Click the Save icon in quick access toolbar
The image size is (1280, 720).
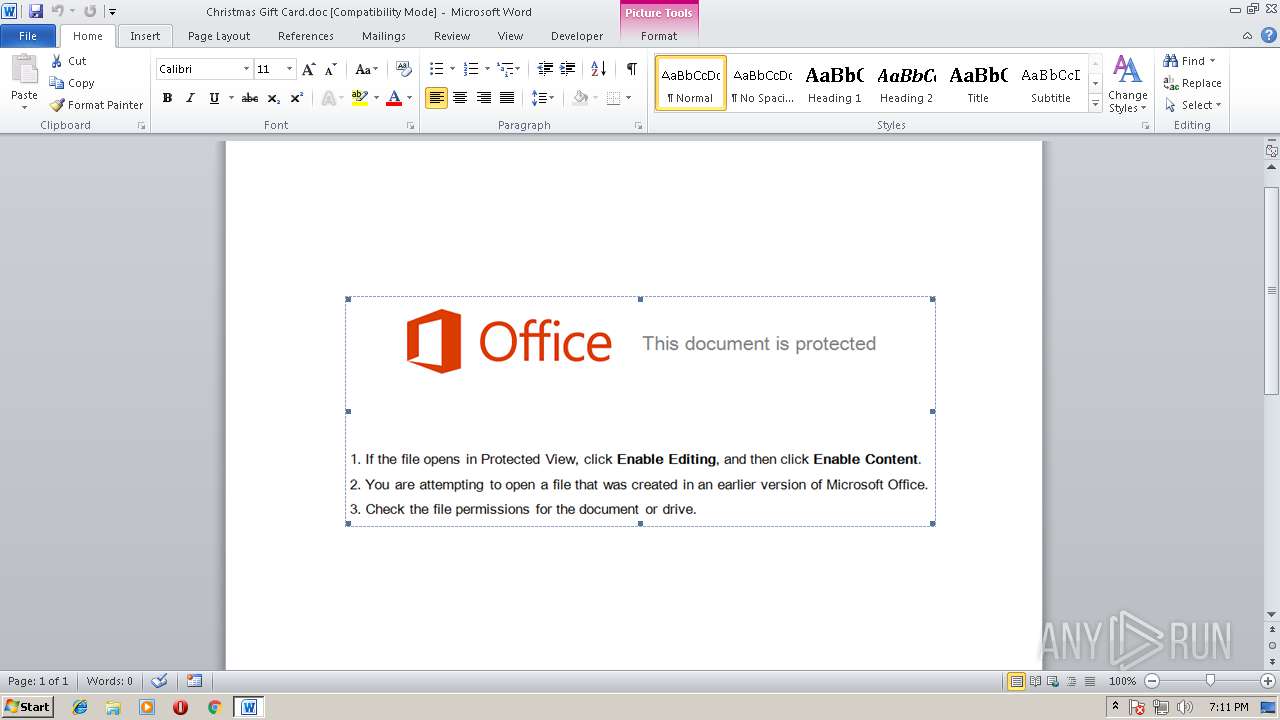(36, 11)
